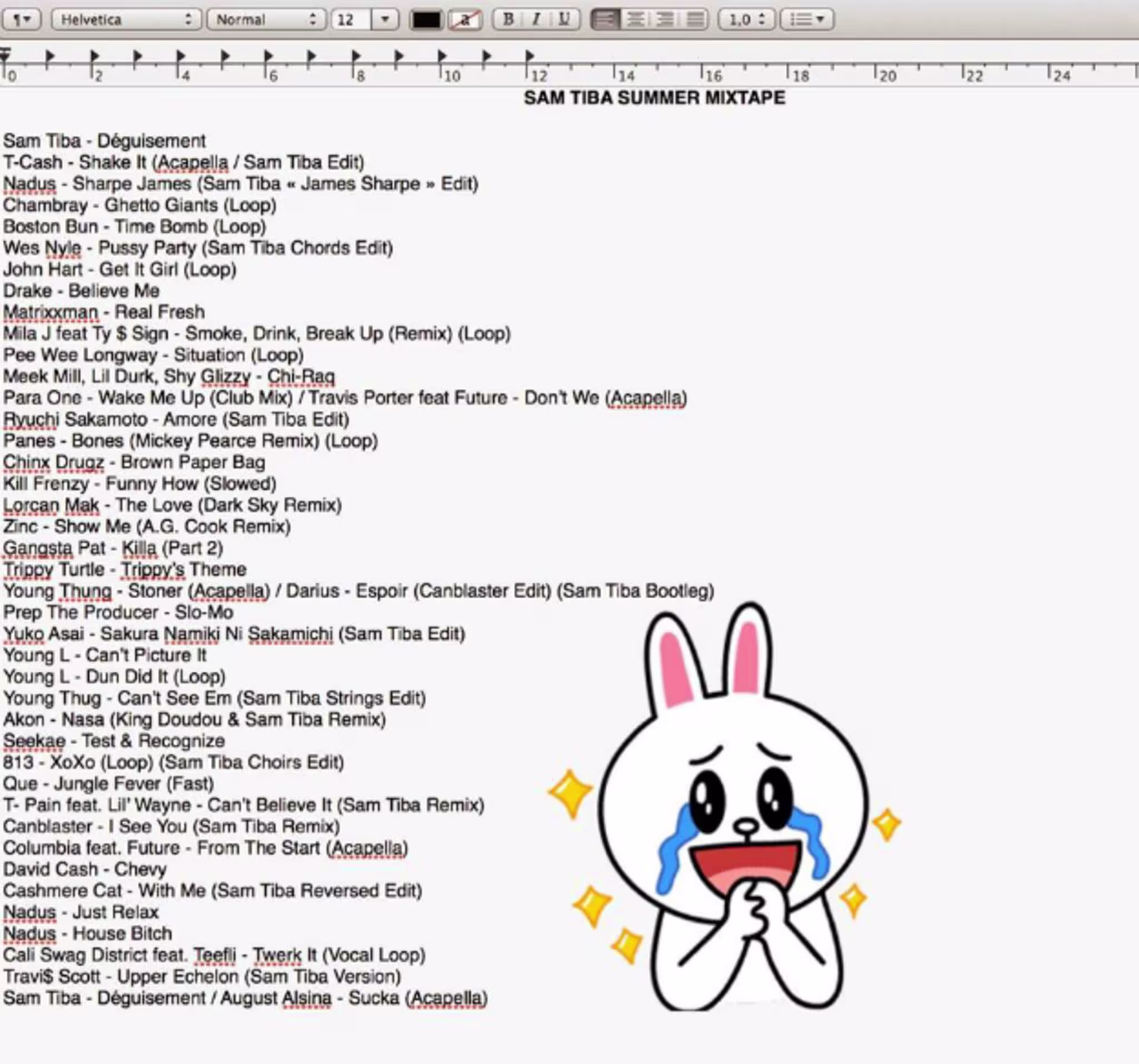This screenshot has height=1064, width=1139.
Task: Toggle underline formatting
Action: [564, 19]
